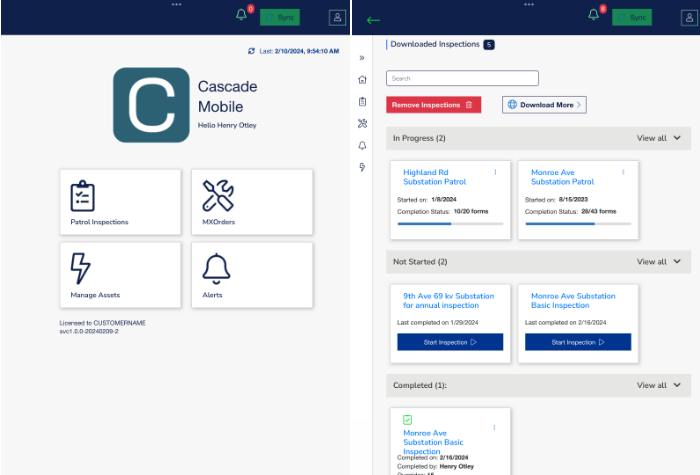Expand the sidebar with double chevron
This screenshot has height=475, width=700.
click(362, 58)
